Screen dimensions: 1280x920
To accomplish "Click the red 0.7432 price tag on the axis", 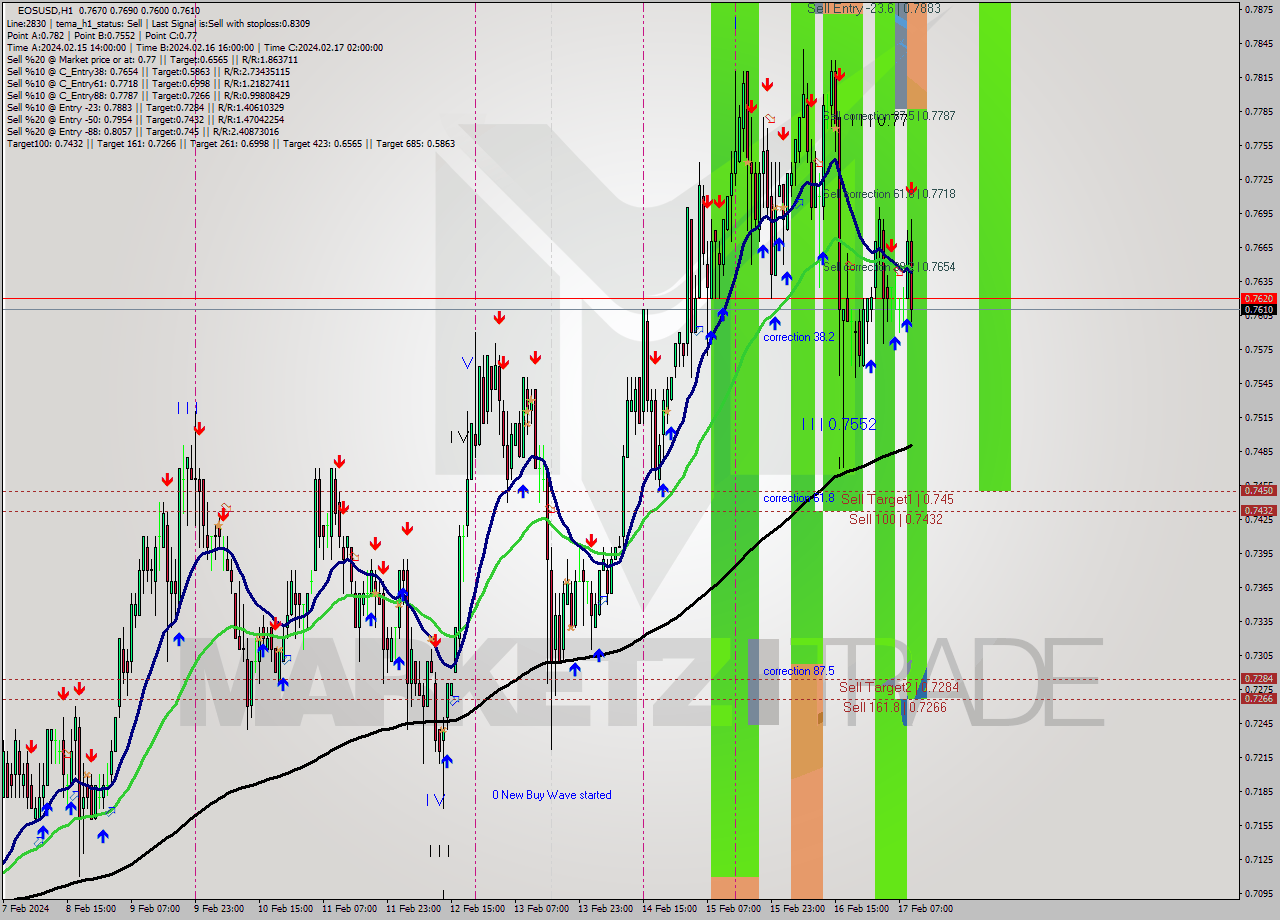I will coord(1258,510).
